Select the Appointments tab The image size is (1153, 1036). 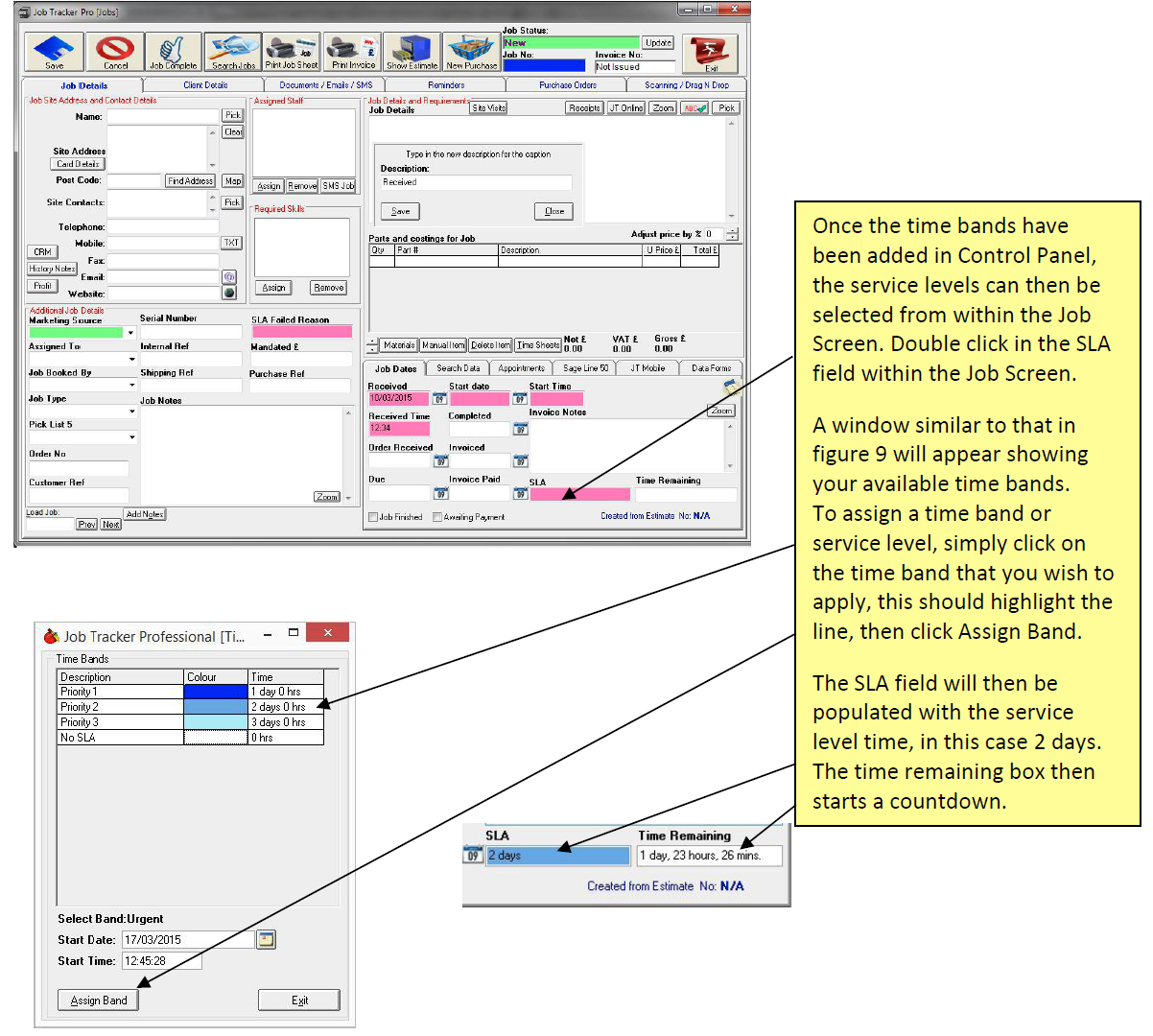pos(522,368)
